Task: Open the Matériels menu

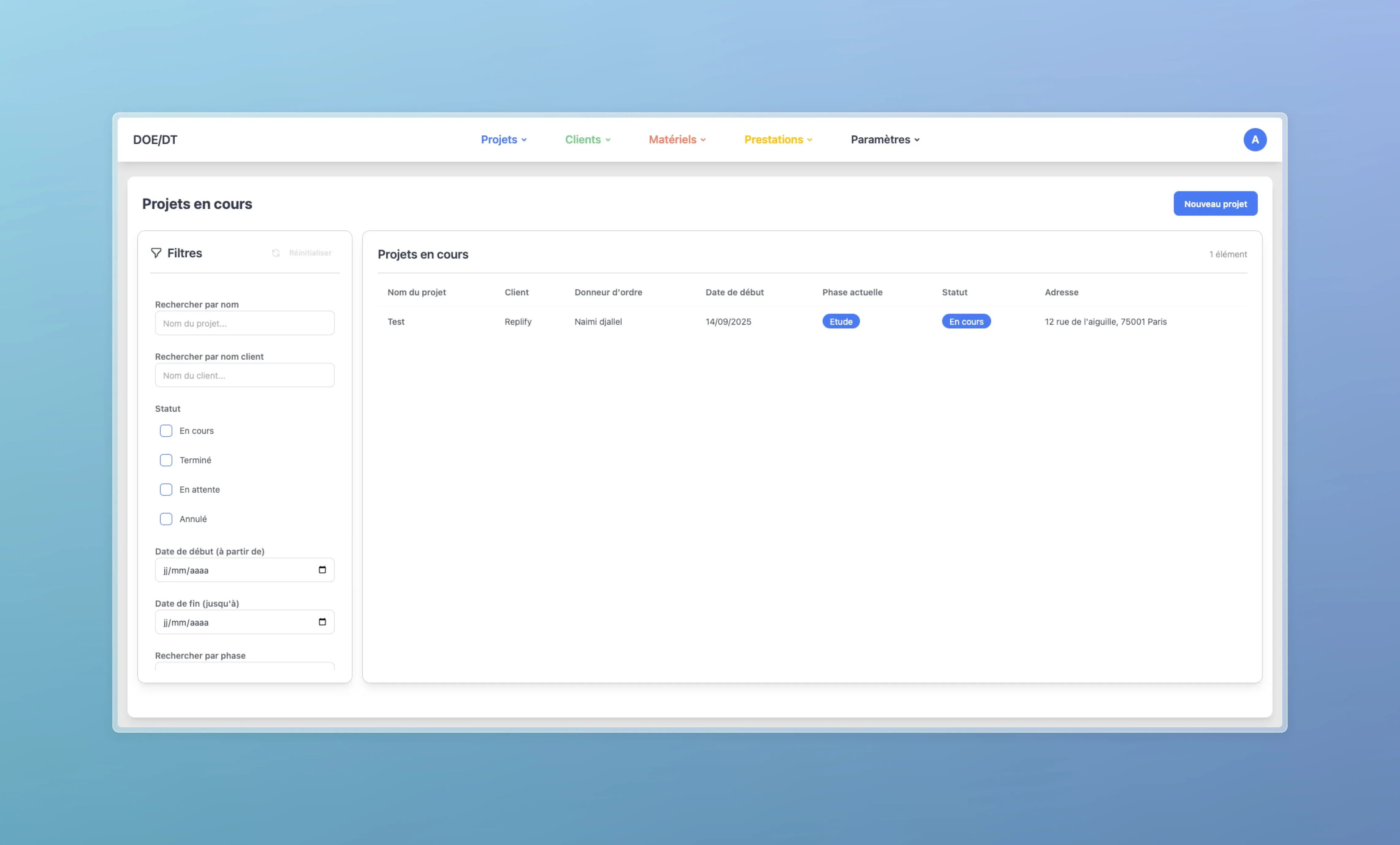Action: click(x=677, y=140)
